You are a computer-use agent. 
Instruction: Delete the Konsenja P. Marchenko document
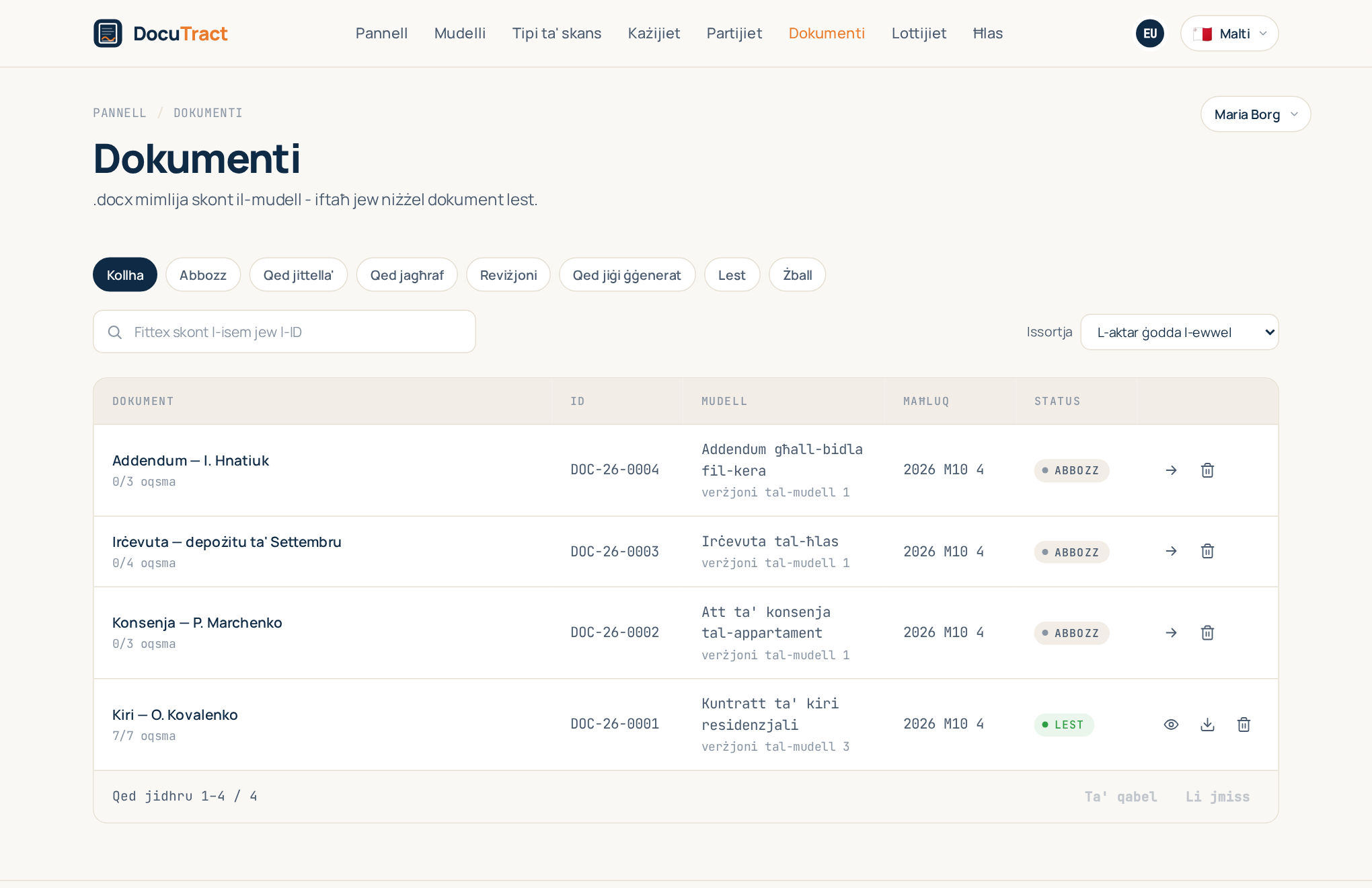(x=1207, y=633)
